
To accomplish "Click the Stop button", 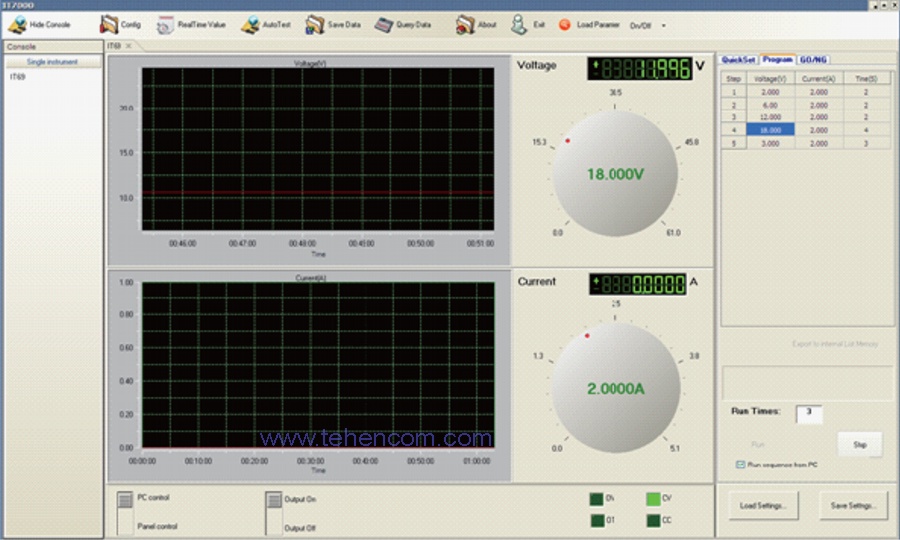I will click(x=859, y=445).
